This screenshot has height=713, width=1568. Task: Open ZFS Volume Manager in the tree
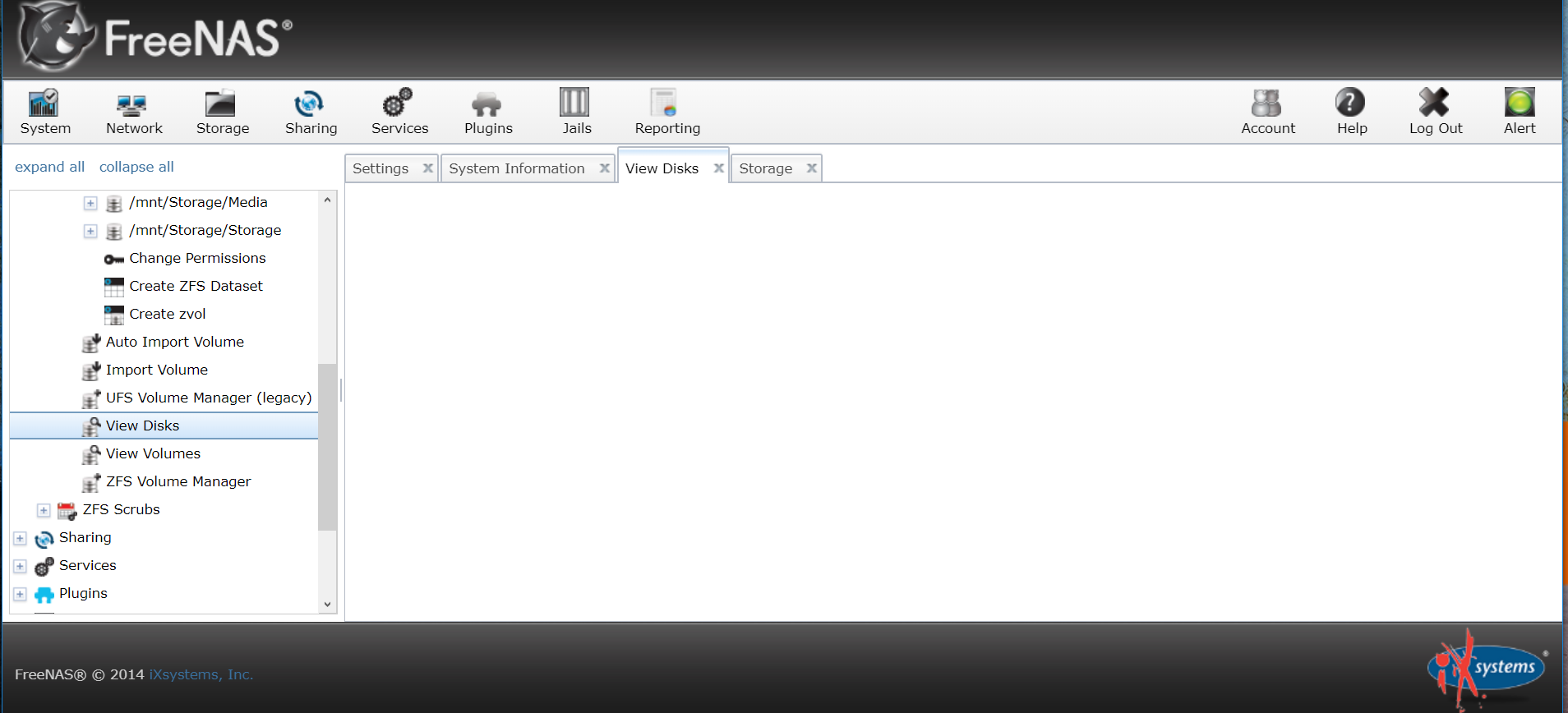(178, 481)
